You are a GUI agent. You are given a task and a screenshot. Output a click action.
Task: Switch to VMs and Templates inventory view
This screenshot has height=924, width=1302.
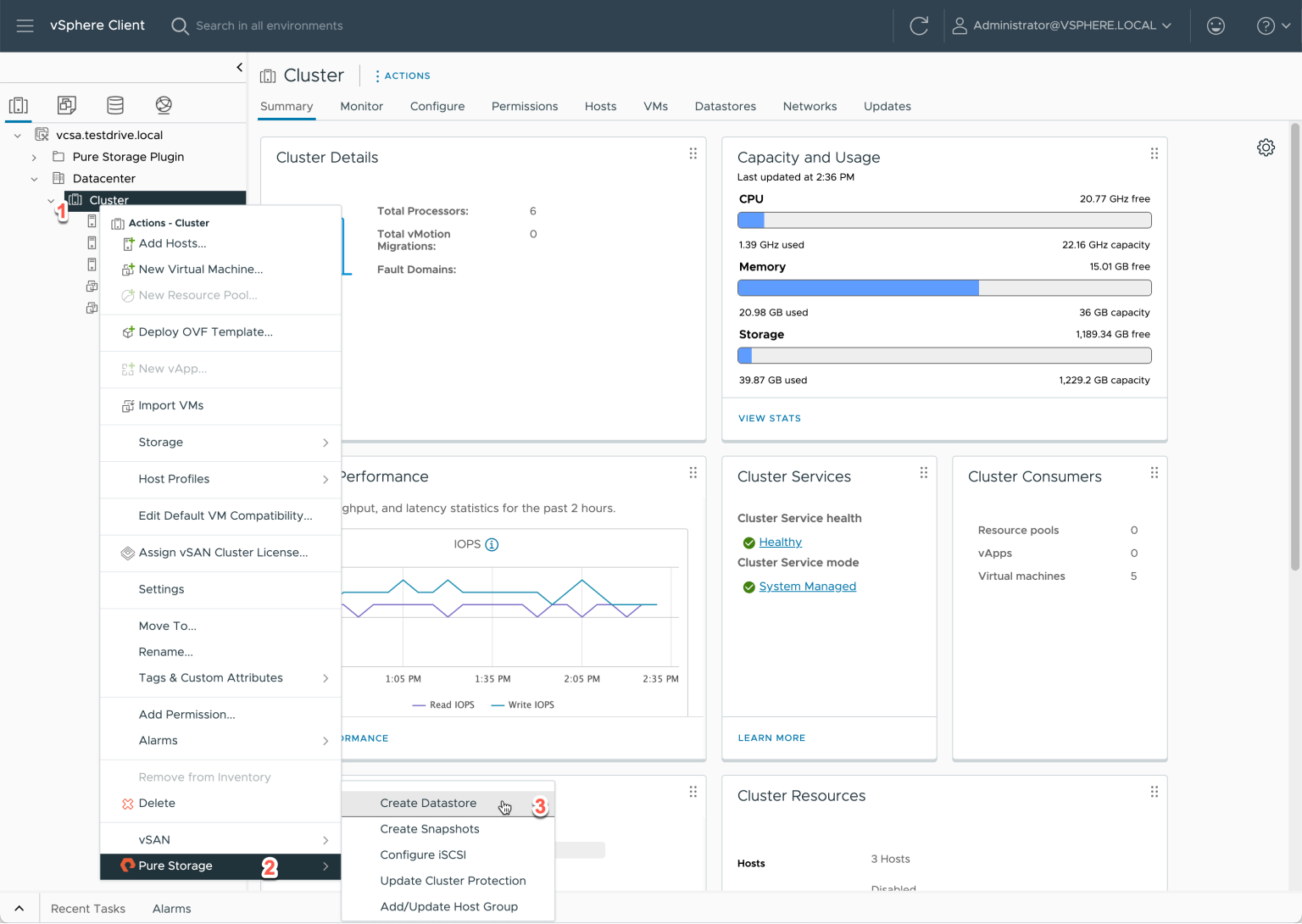pyautogui.click(x=67, y=105)
